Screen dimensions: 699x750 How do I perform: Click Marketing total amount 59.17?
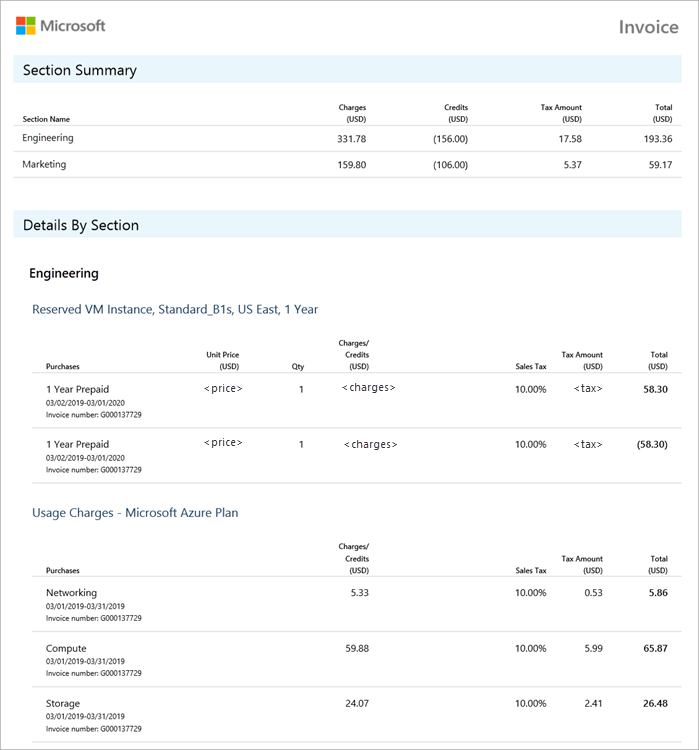661,165
